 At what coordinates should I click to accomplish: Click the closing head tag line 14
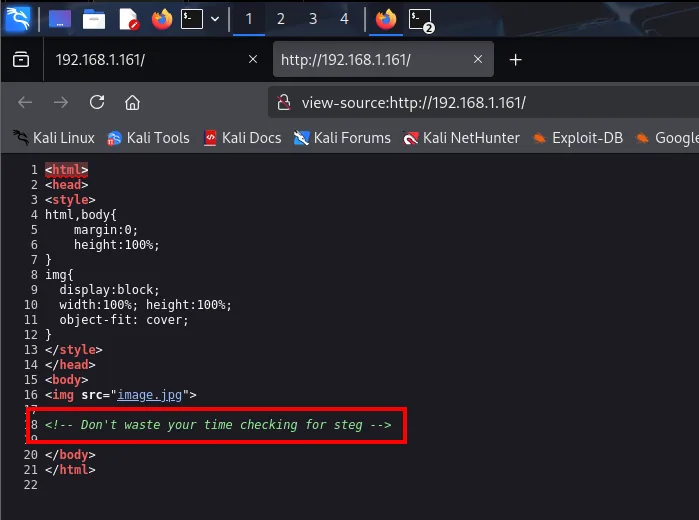point(70,365)
